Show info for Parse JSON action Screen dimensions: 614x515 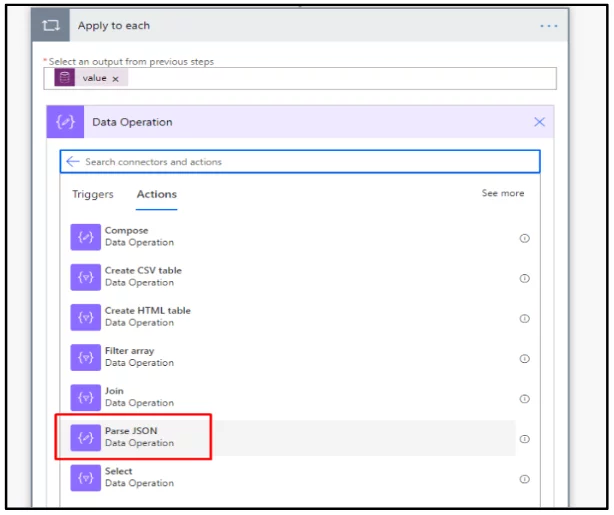524,439
